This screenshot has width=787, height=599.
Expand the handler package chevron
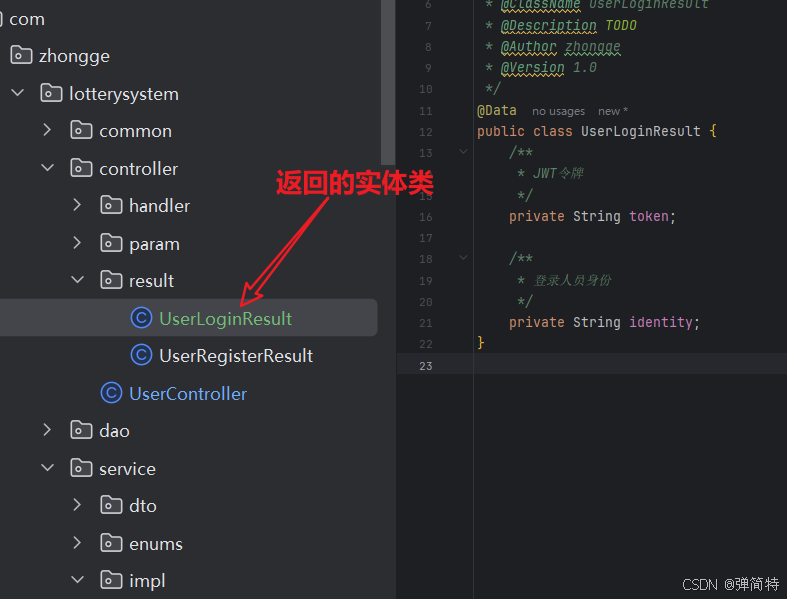pyautogui.click(x=77, y=205)
